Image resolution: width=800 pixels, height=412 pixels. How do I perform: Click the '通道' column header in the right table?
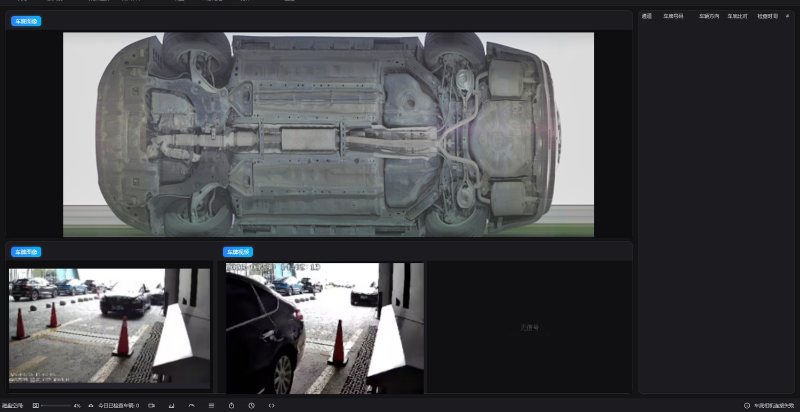(x=646, y=16)
